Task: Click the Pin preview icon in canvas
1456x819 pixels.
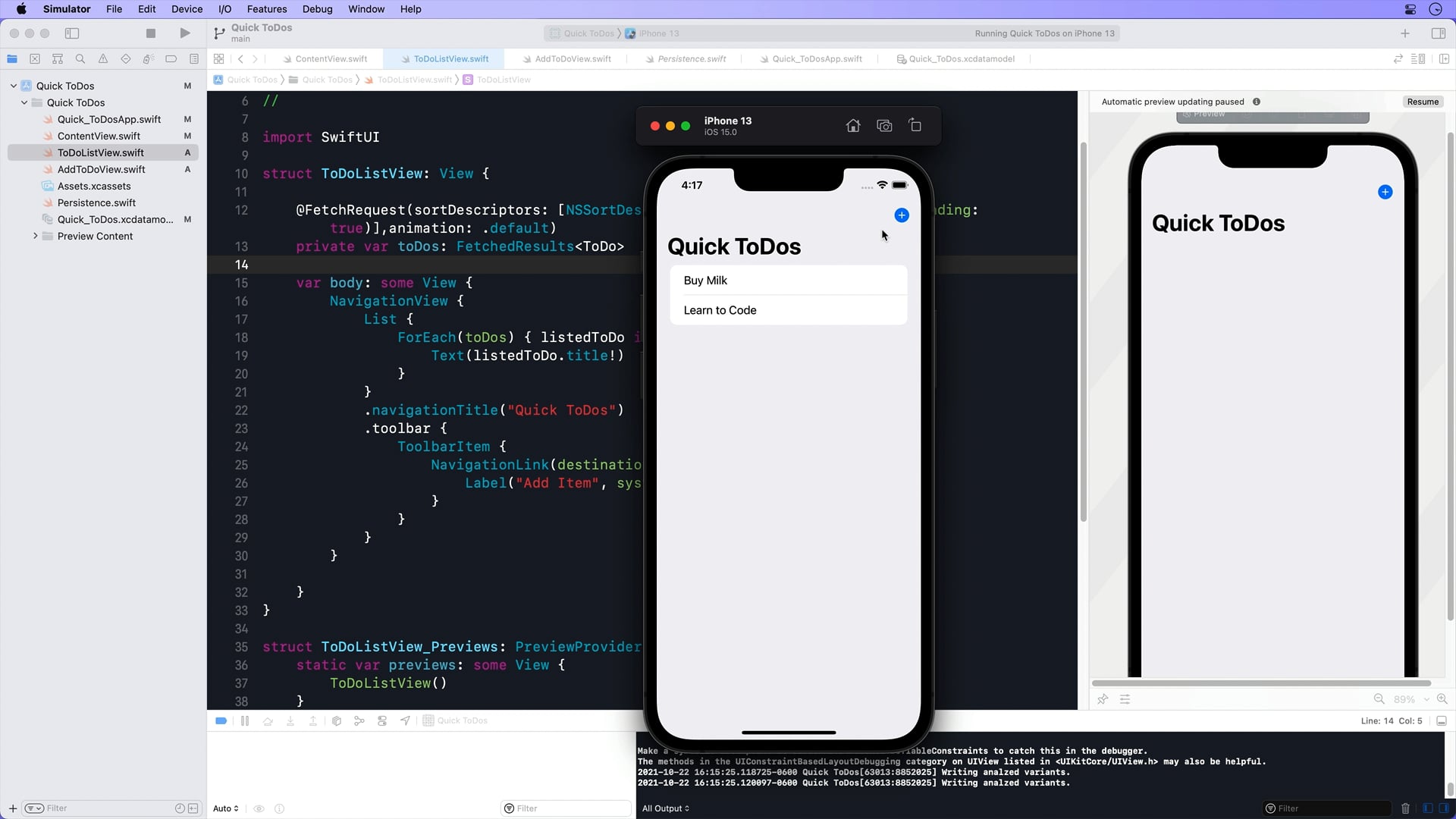Action: click(x=1103, y=699)
